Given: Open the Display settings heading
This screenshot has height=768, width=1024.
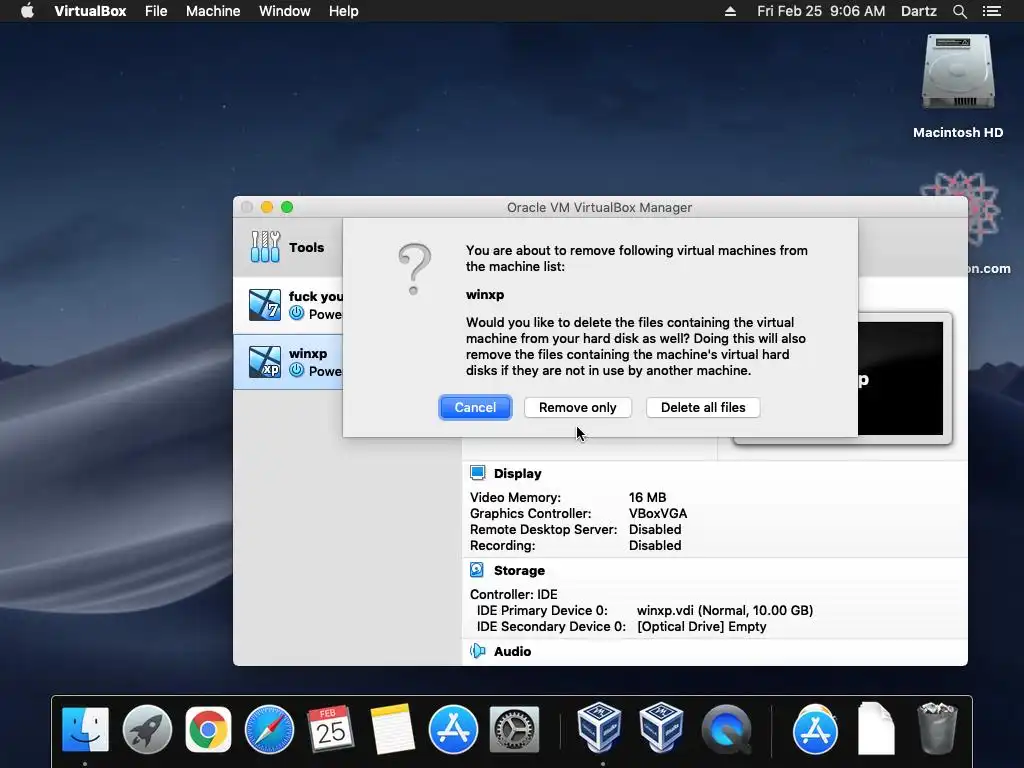Looking at the screenshot, I should [517, 473].
